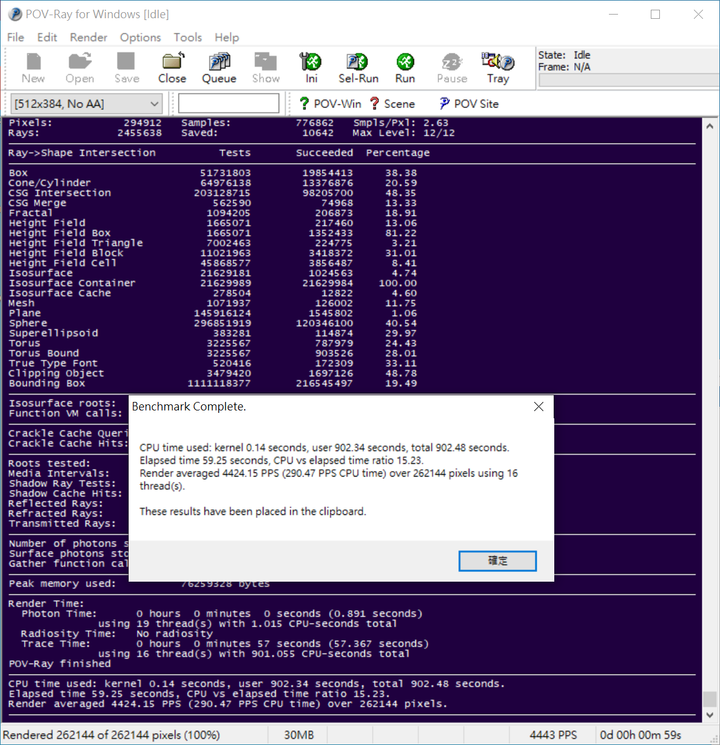The height and width of the screenshot is (745, 720).
Task: Click the render progress bar
Action: click(x=629, y=80)
